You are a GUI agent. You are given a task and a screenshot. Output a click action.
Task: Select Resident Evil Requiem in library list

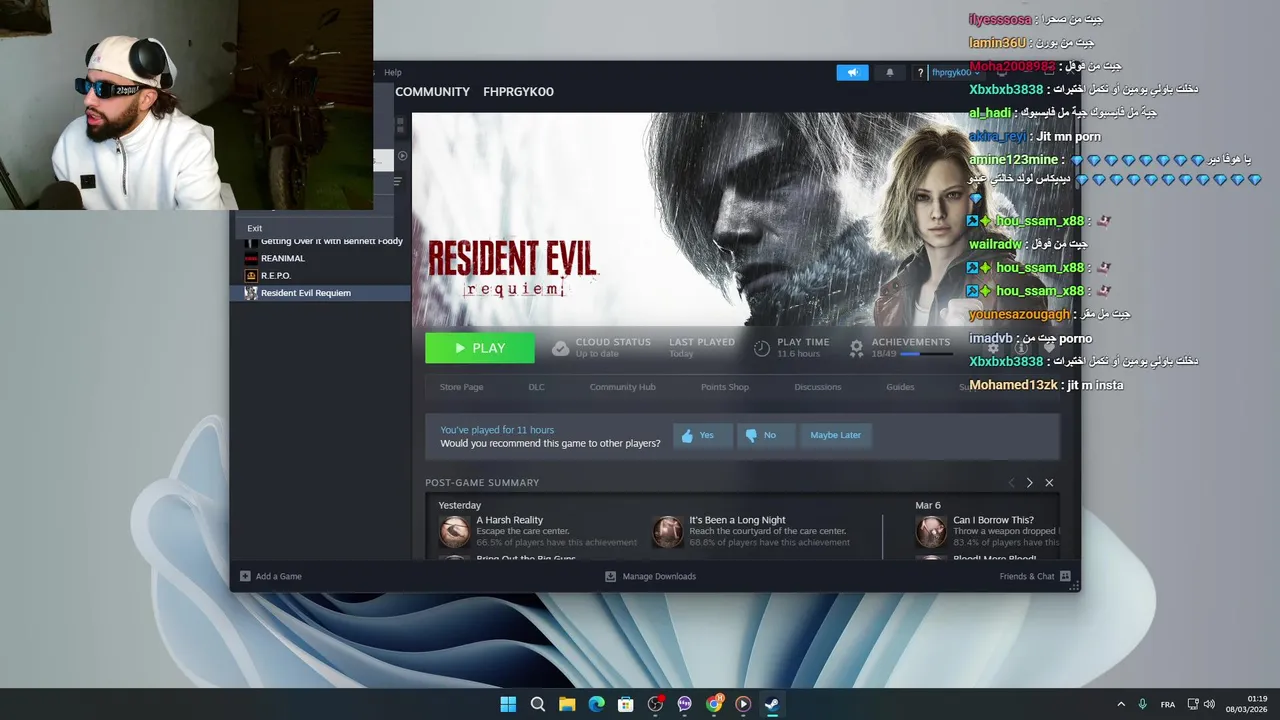pyautogui.click(x=320, y=293)
